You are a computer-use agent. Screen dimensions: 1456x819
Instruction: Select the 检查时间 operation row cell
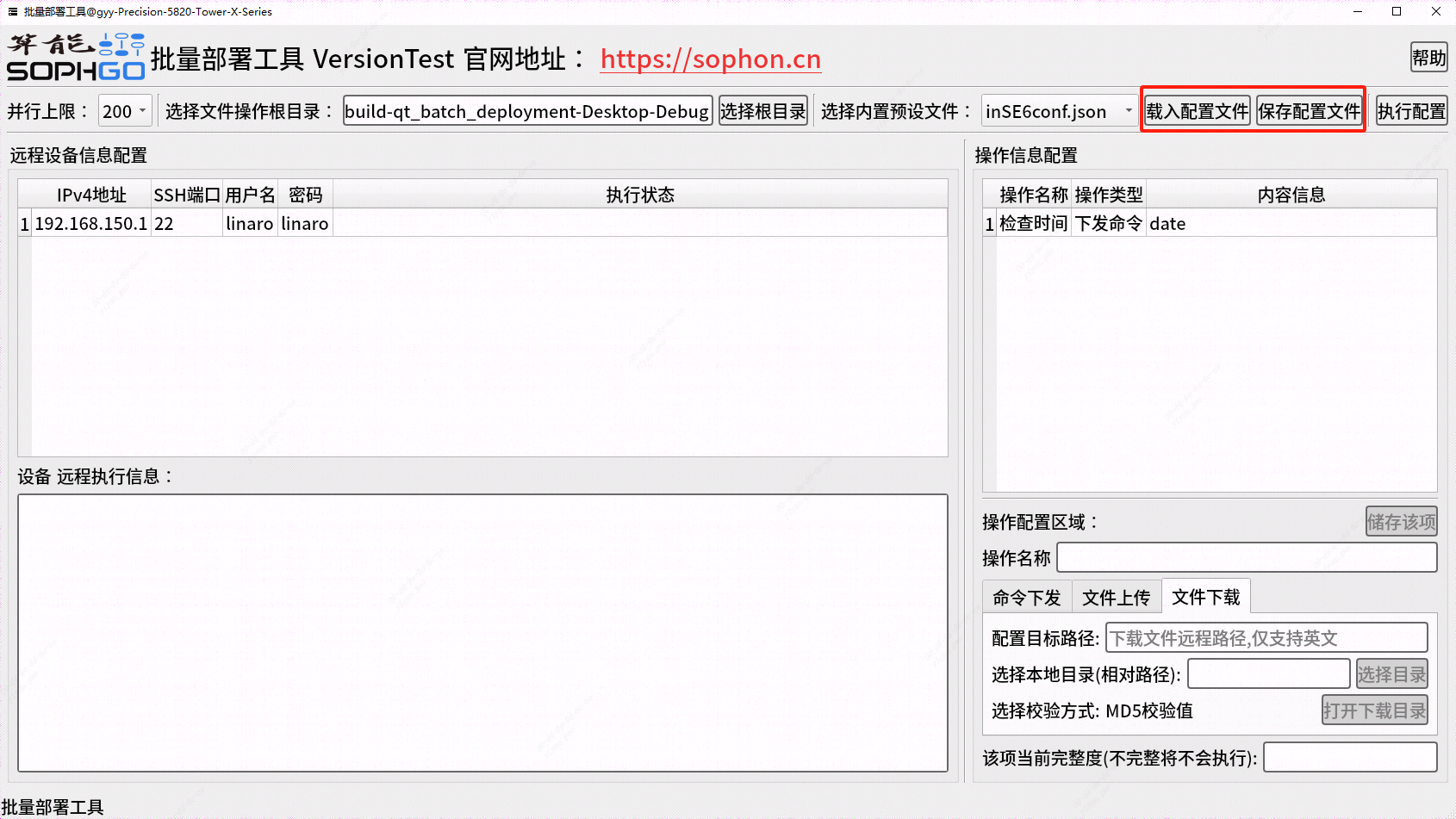[x=1033, y=223]
